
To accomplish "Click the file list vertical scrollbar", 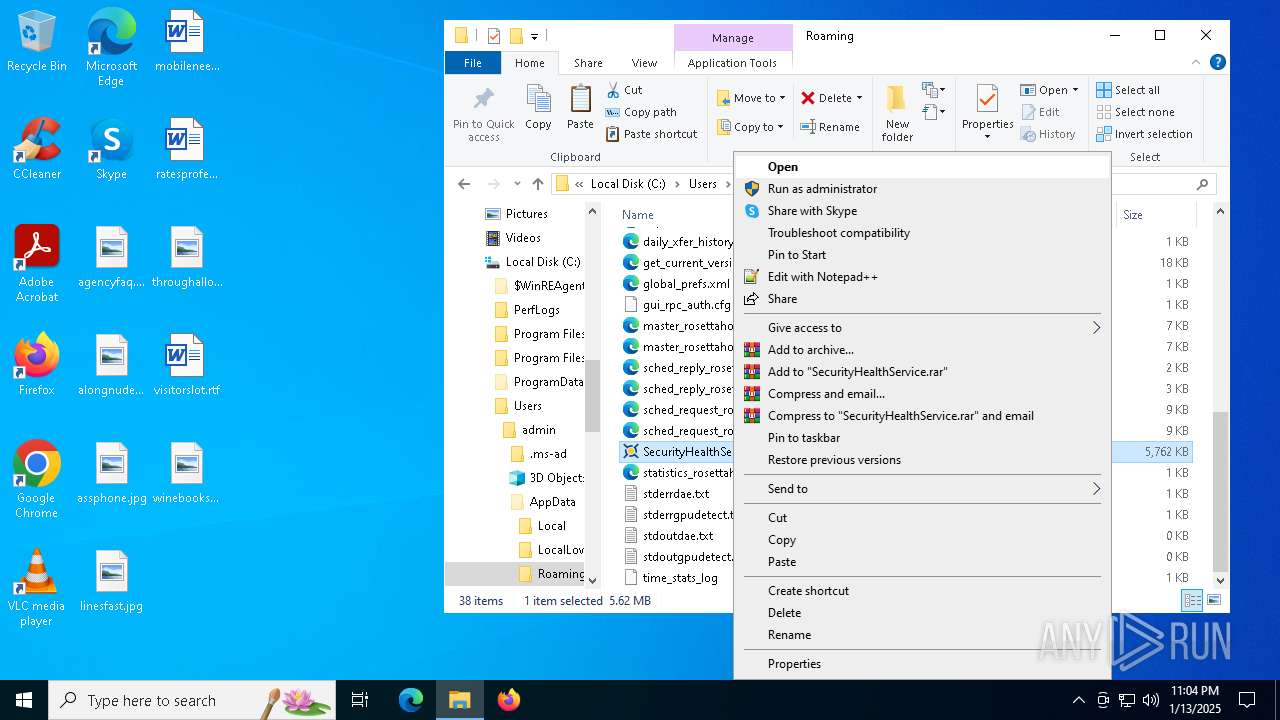I will click(1220, 490).
